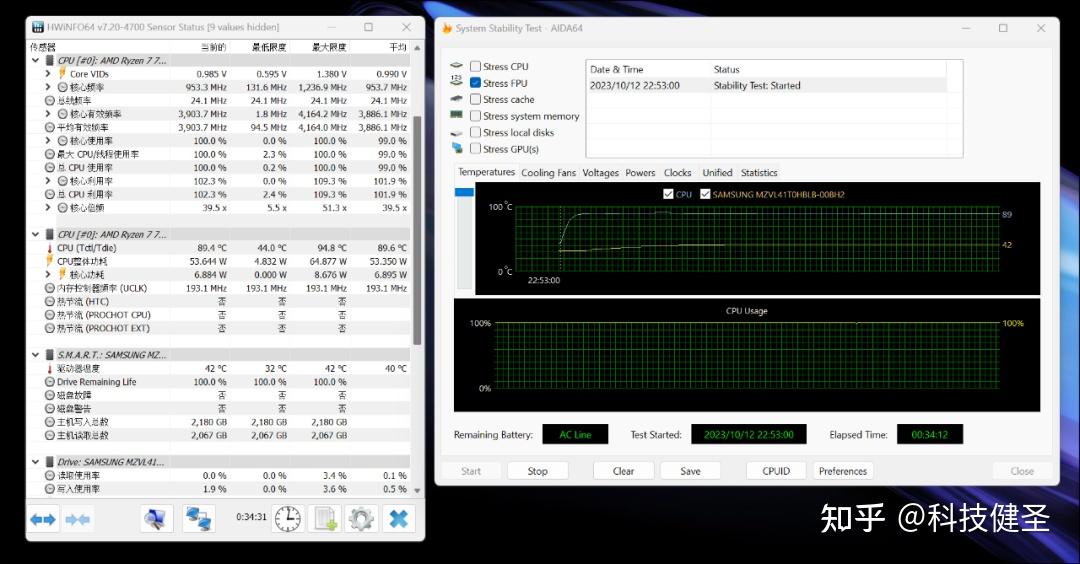This screenshot has width=1080, height=564.
Task: Click the AIDA64 flame icon in title bar
Action: [446, 28]
